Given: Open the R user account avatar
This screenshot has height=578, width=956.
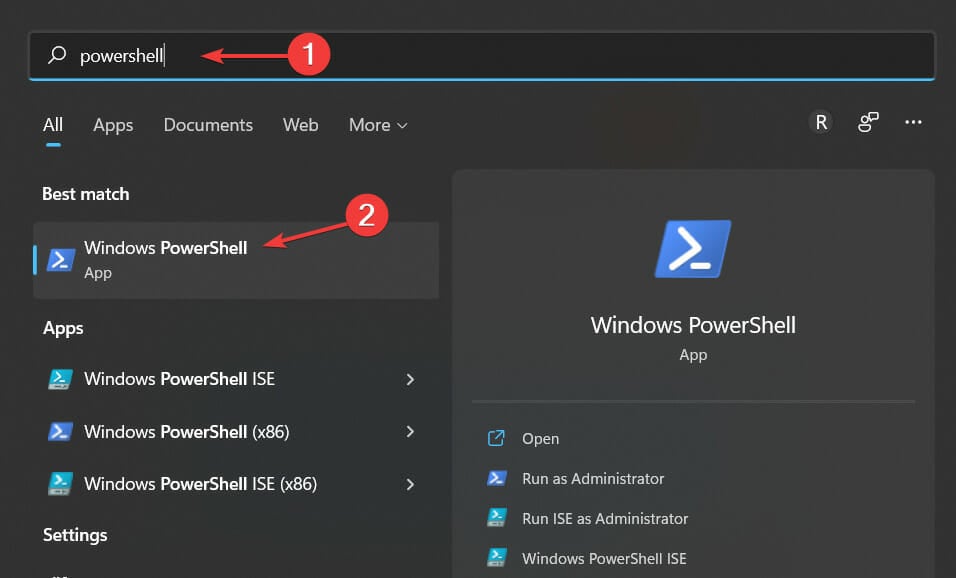Looking at the screenshot, I should [821, 122].
